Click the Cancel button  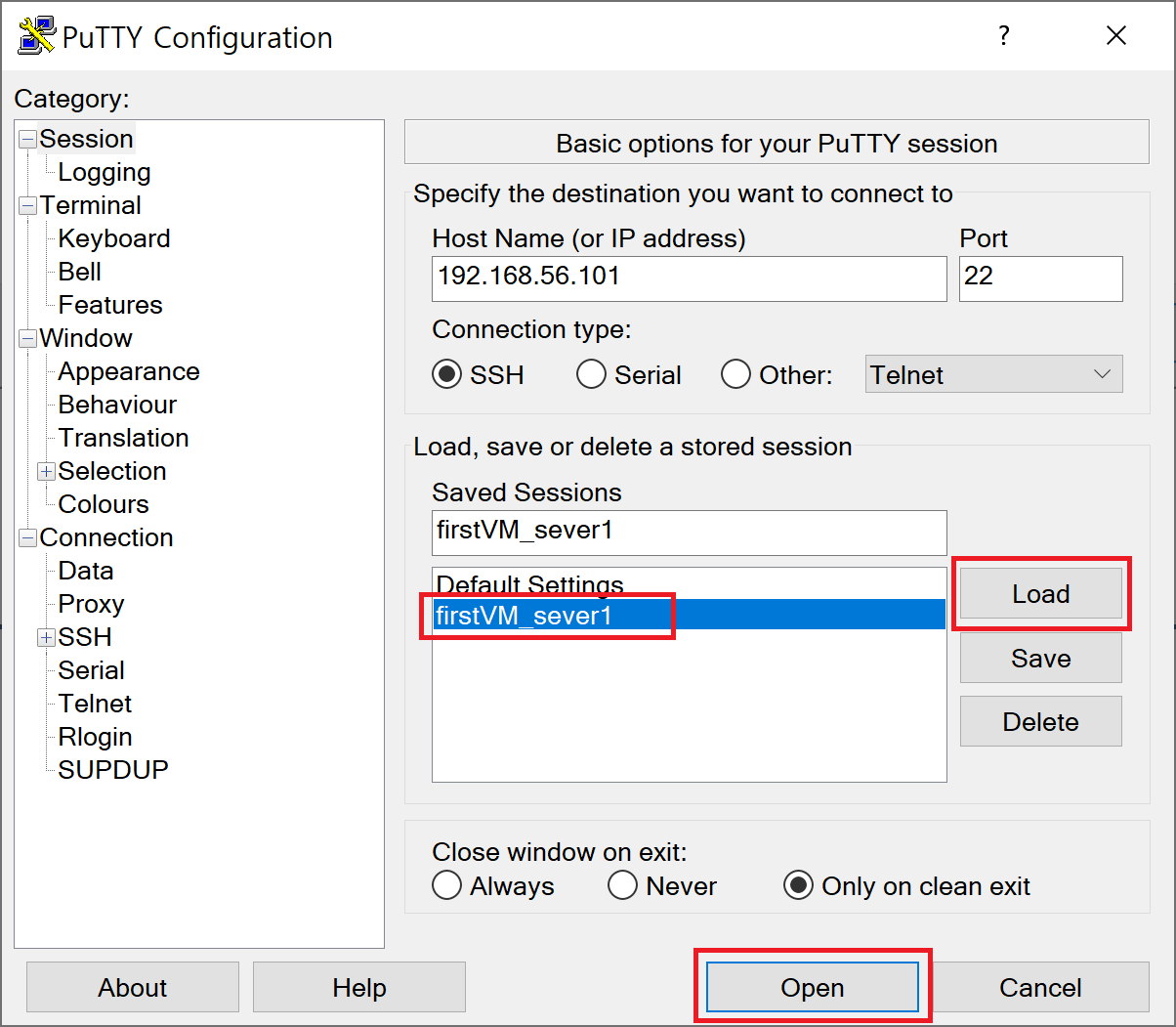[1040, 987]
